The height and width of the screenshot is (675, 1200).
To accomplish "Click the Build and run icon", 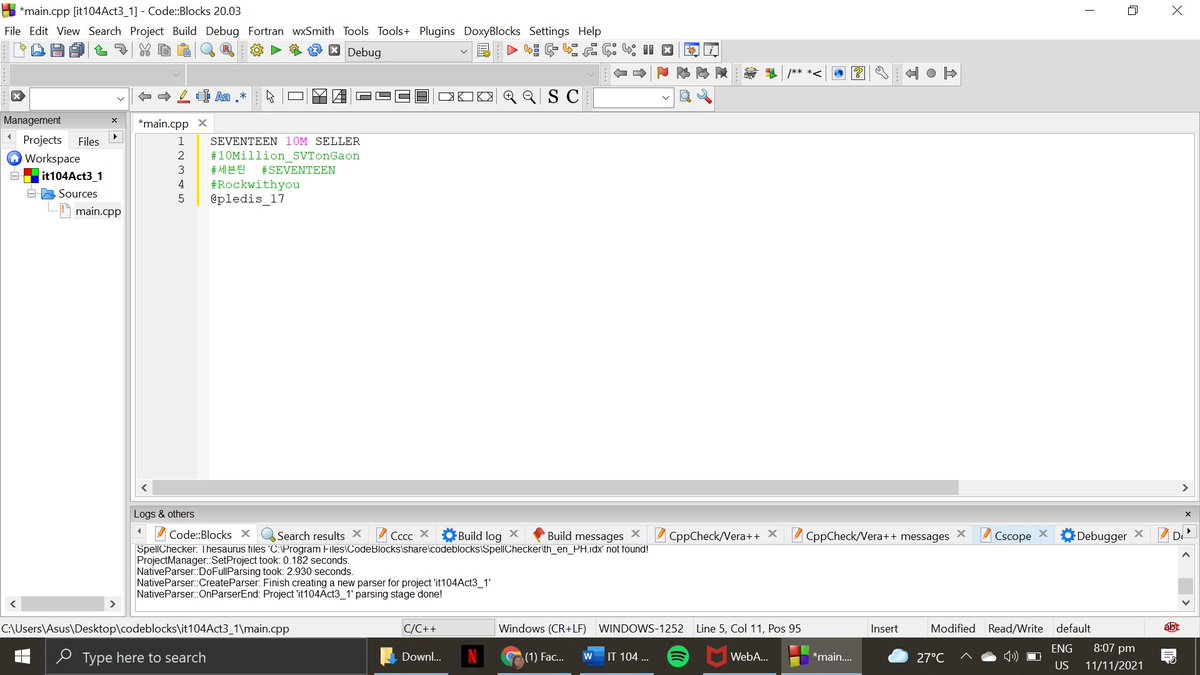I will [x=295, y=51].
